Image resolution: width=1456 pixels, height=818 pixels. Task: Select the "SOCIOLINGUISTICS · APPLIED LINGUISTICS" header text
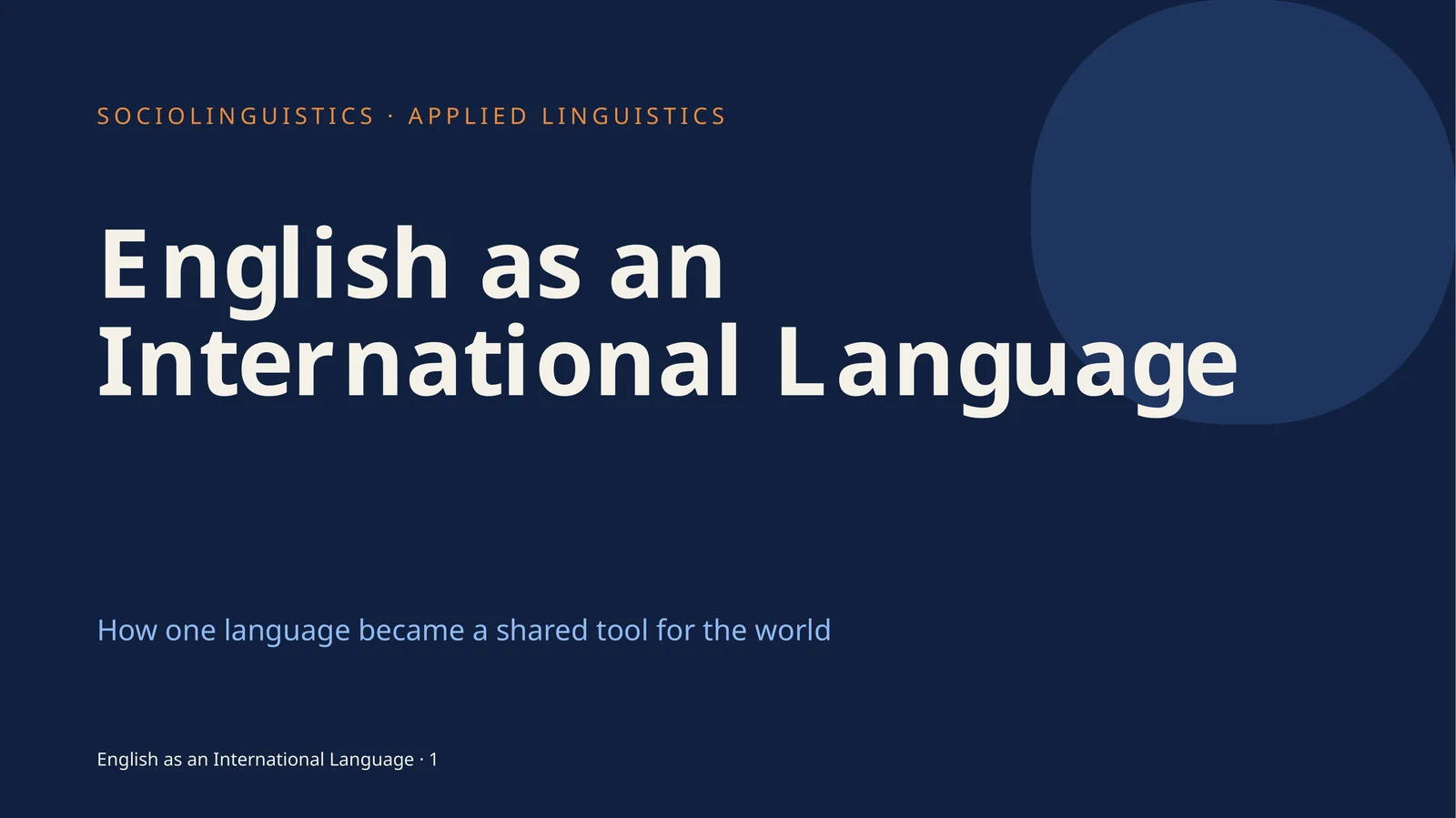click(411, 116)
